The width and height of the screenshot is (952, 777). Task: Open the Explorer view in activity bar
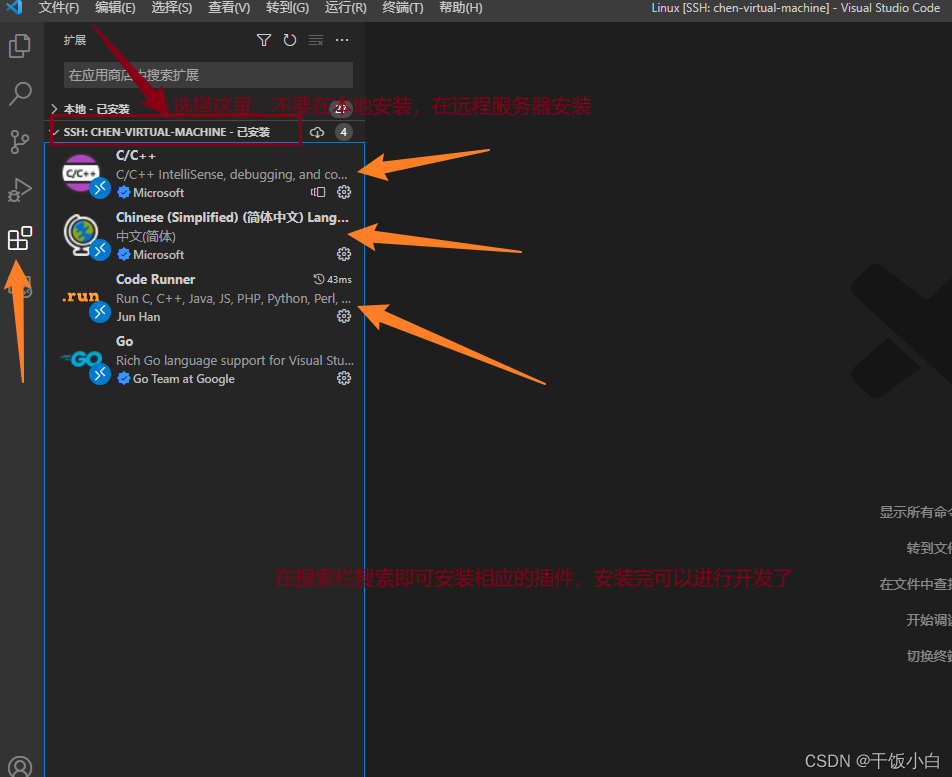click(x=20, y=46)
